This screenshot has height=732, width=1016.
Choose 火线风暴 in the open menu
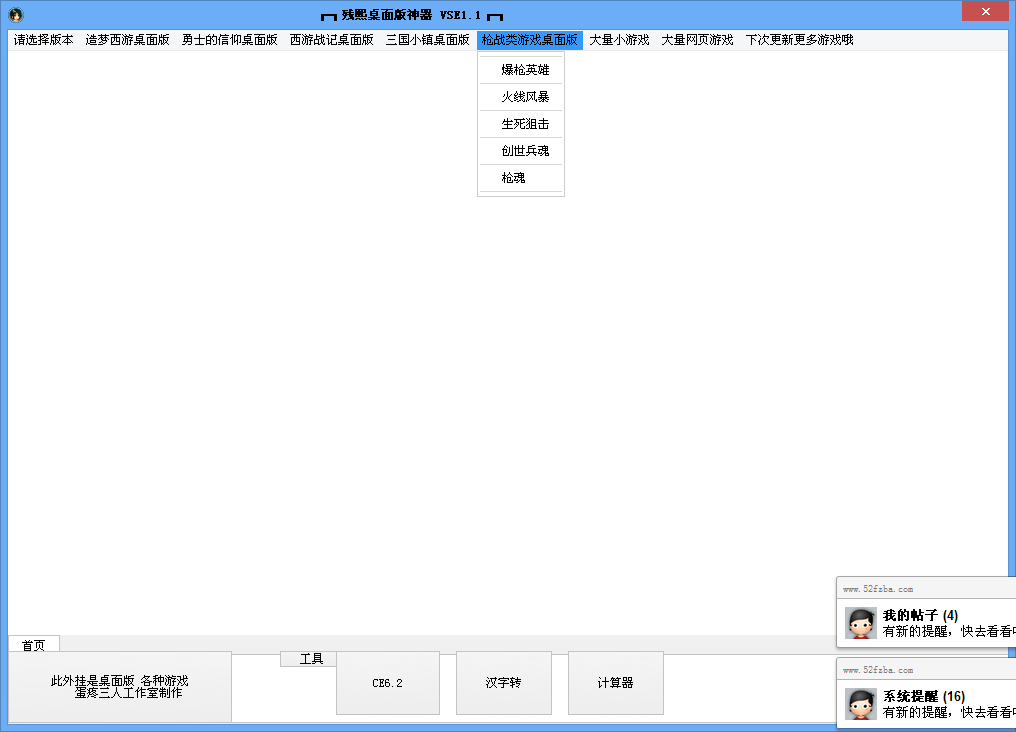click(x=525, y=97)
